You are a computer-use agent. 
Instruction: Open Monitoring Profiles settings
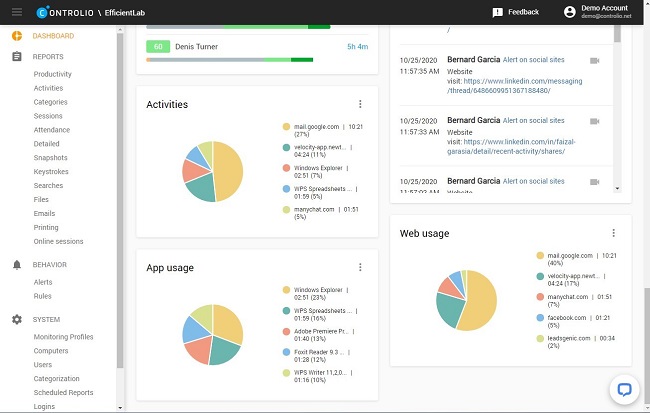click(x=63, y=337)
